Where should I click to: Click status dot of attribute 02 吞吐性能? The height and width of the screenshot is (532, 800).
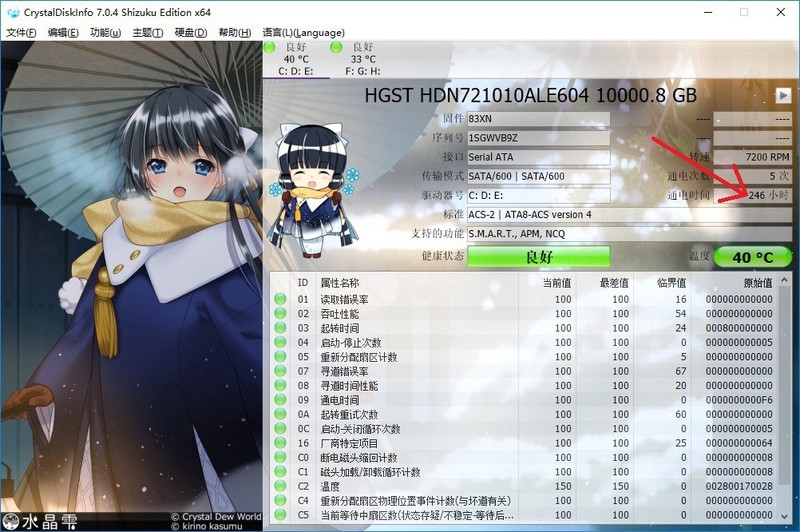click(x=280, y=313)
